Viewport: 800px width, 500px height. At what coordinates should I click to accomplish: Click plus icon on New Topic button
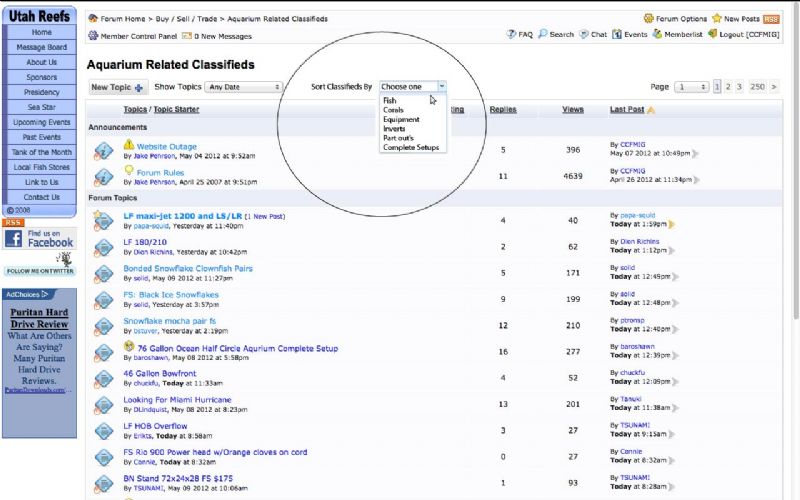138,88
